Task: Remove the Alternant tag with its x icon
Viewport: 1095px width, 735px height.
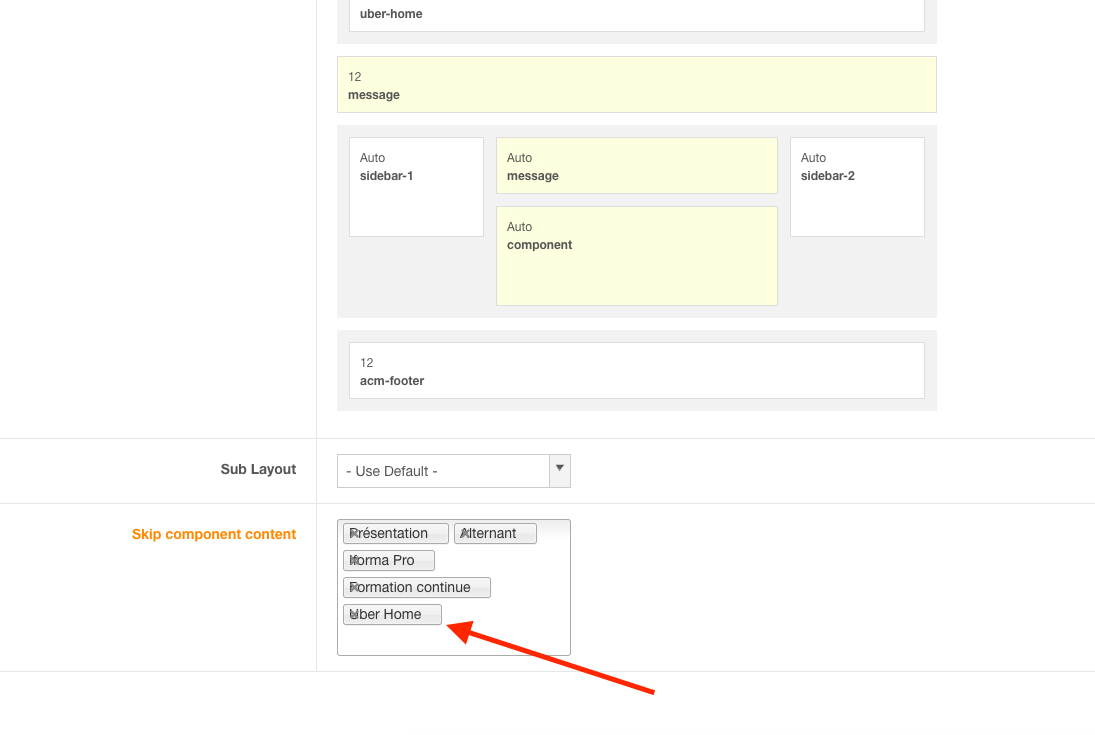Action: point(464,533)
